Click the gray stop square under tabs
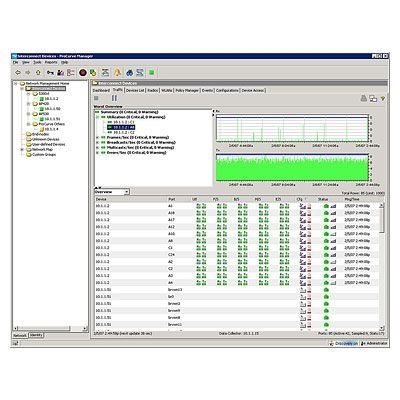The image size is (400, 400). [96, 98]
